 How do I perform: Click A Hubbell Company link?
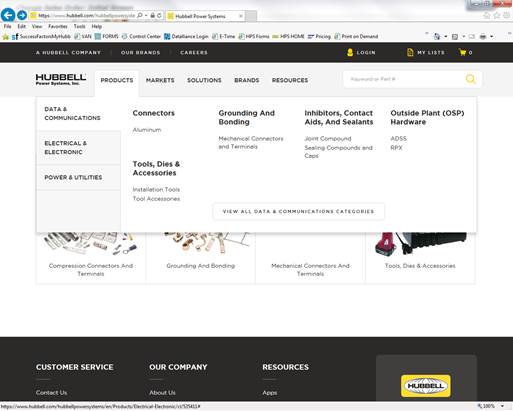click(68, 53)
